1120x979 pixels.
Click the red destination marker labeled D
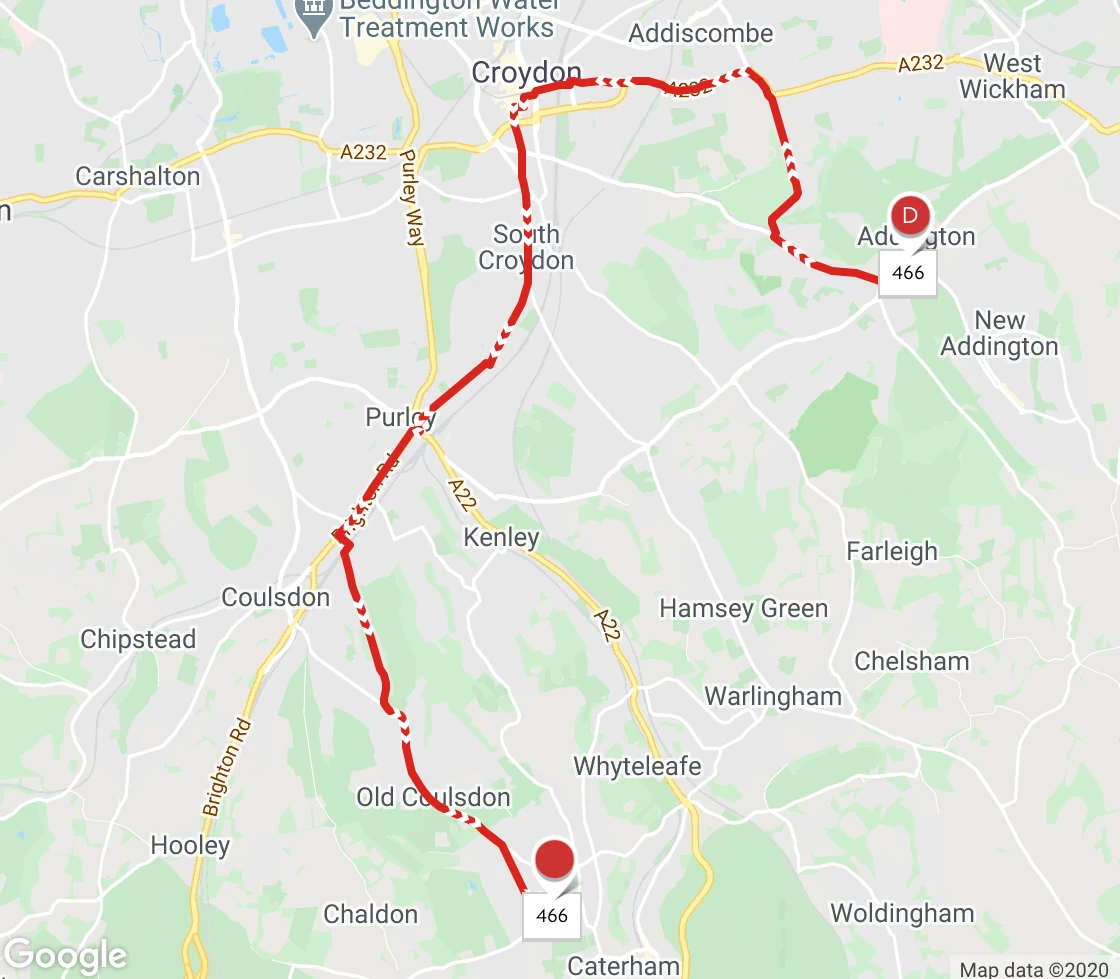coord(910,215)
